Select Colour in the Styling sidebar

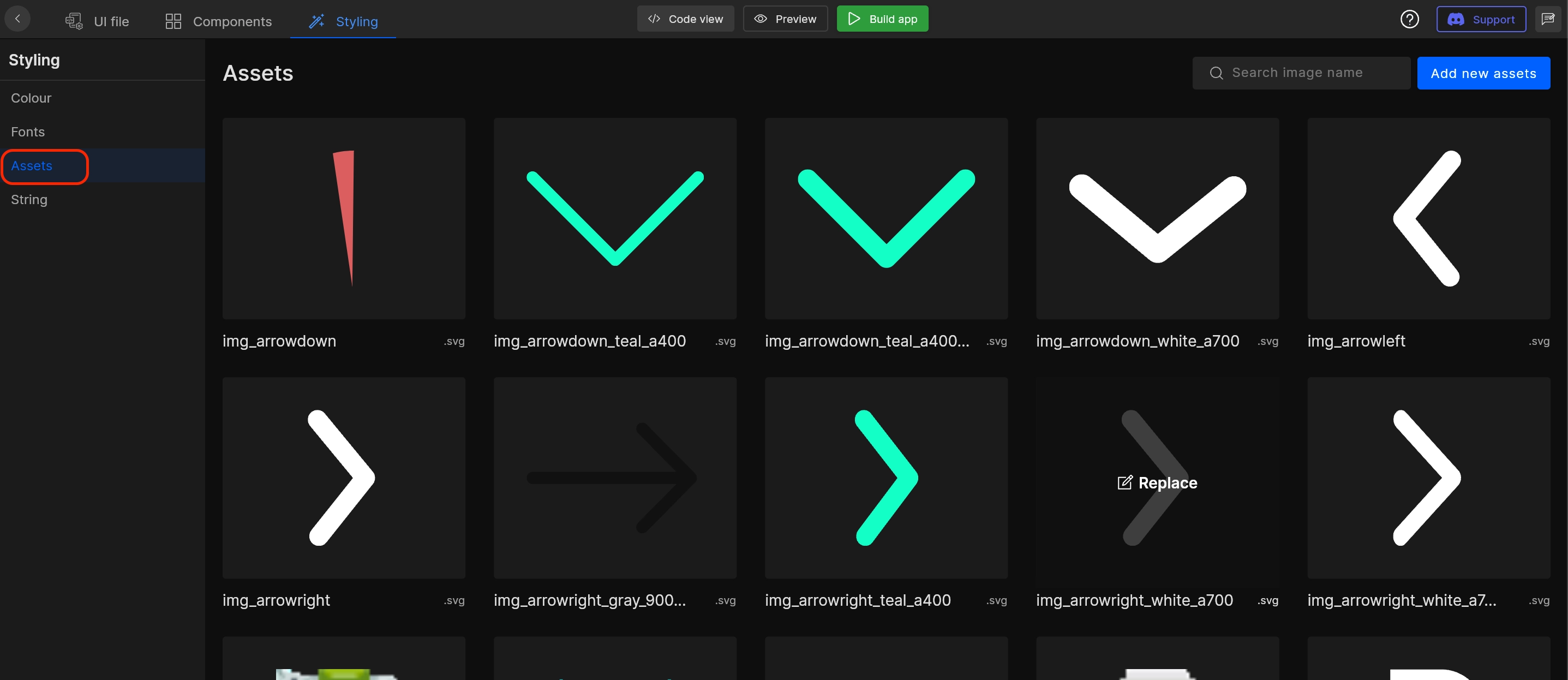102,98
